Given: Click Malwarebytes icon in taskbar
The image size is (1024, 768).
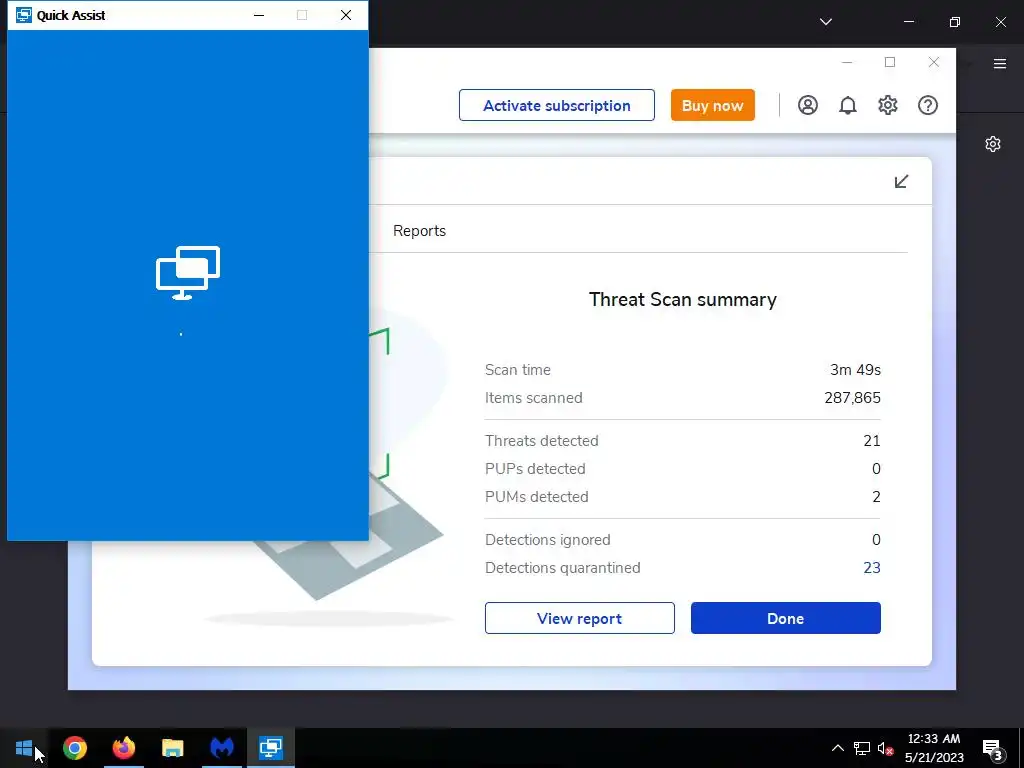Looking at the screenshot, I should [x=222, y=748].
